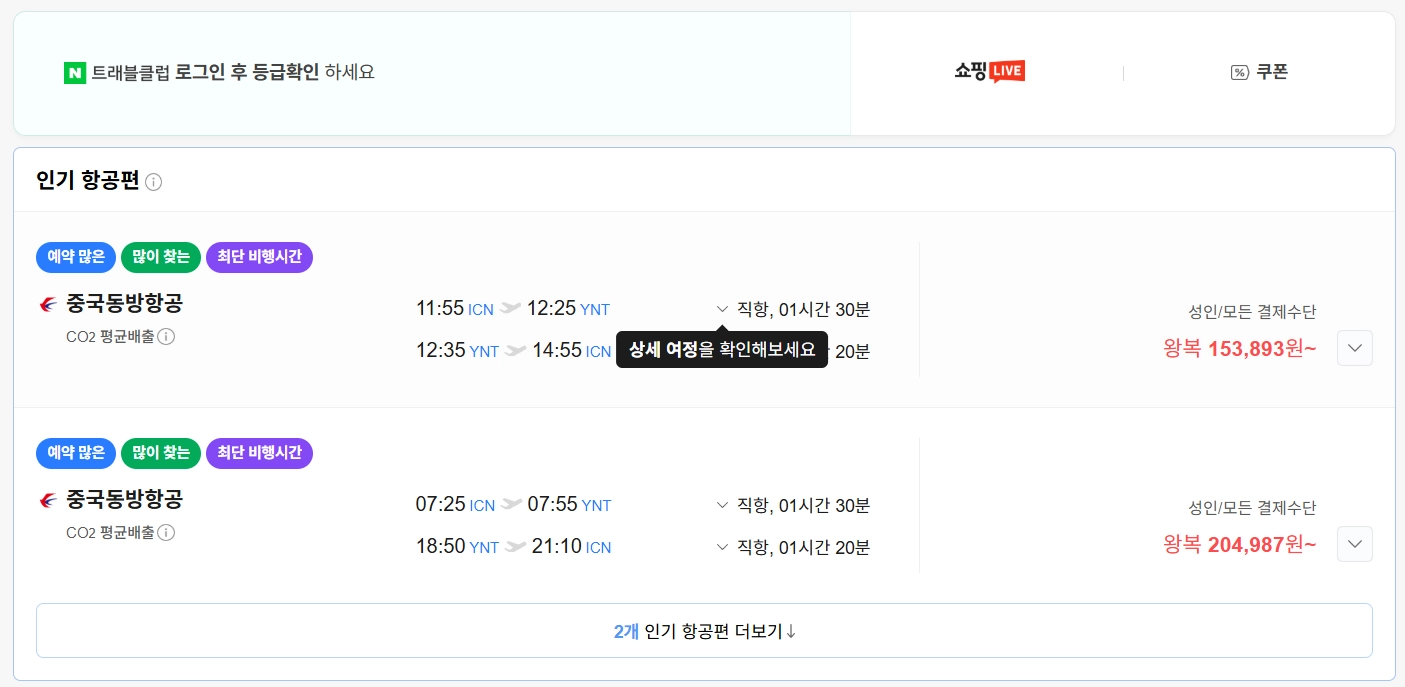The height and width of the screenshot is (687, 1405).
Task: Select the 최단 비행시간 badge on second flight
Action: pos(259,453)
